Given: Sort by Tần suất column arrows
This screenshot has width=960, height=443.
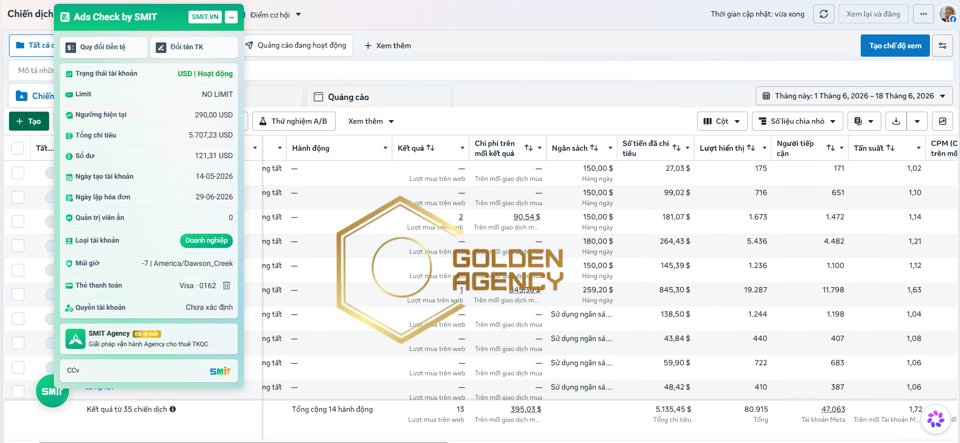Looking at the screenshot, I should 890,148.
